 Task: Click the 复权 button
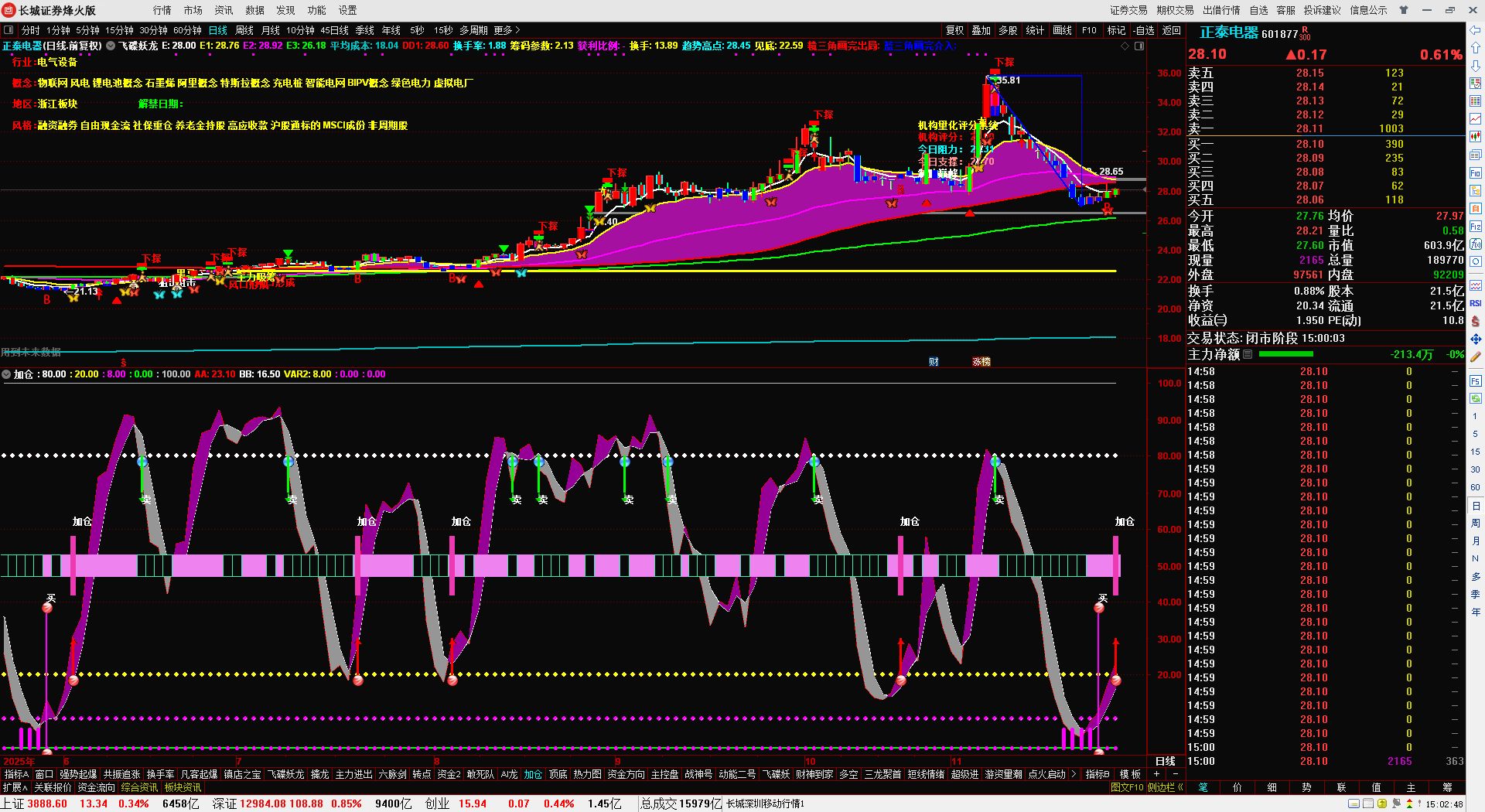point(955,30)
